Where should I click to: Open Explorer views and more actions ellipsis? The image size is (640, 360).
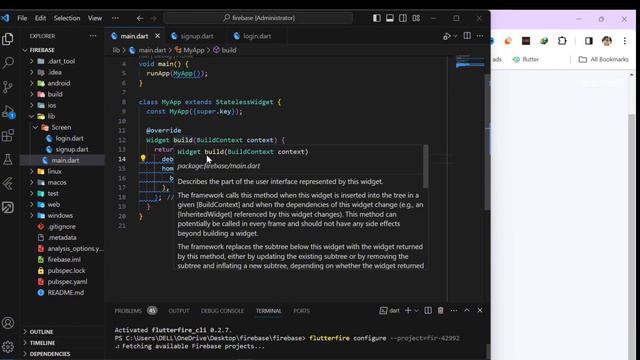click(x=93, y=36)
